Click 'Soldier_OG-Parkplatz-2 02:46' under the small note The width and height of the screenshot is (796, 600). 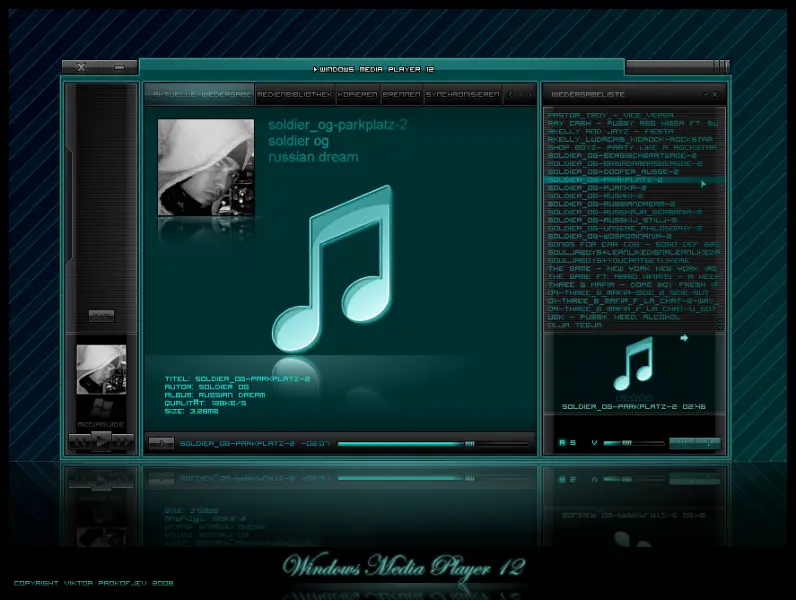(634, 407)
